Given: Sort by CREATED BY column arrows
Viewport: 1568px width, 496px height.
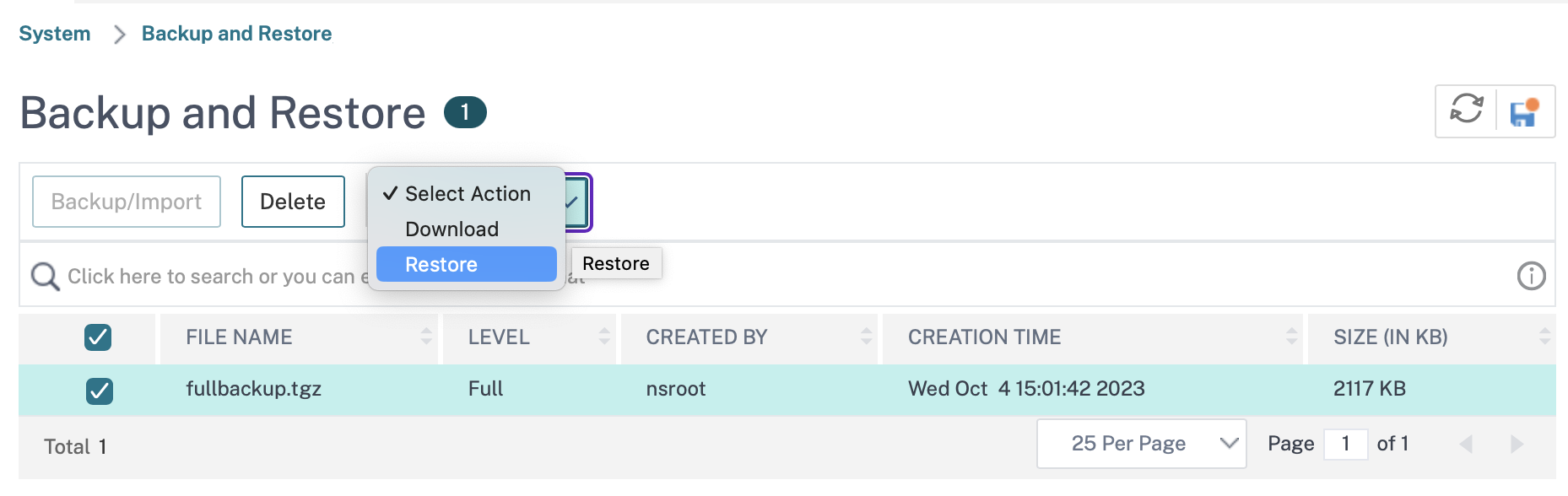Looking at the screenshot, I should click(x=867, y=337).
